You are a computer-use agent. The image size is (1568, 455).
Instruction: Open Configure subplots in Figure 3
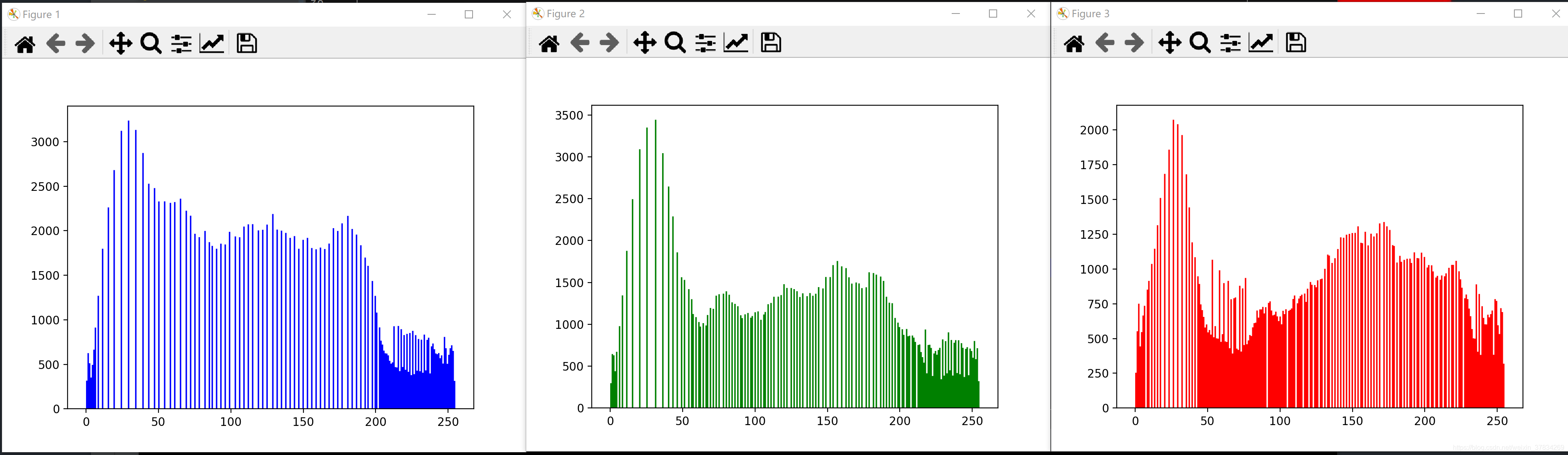click(x=1230, y=43)
